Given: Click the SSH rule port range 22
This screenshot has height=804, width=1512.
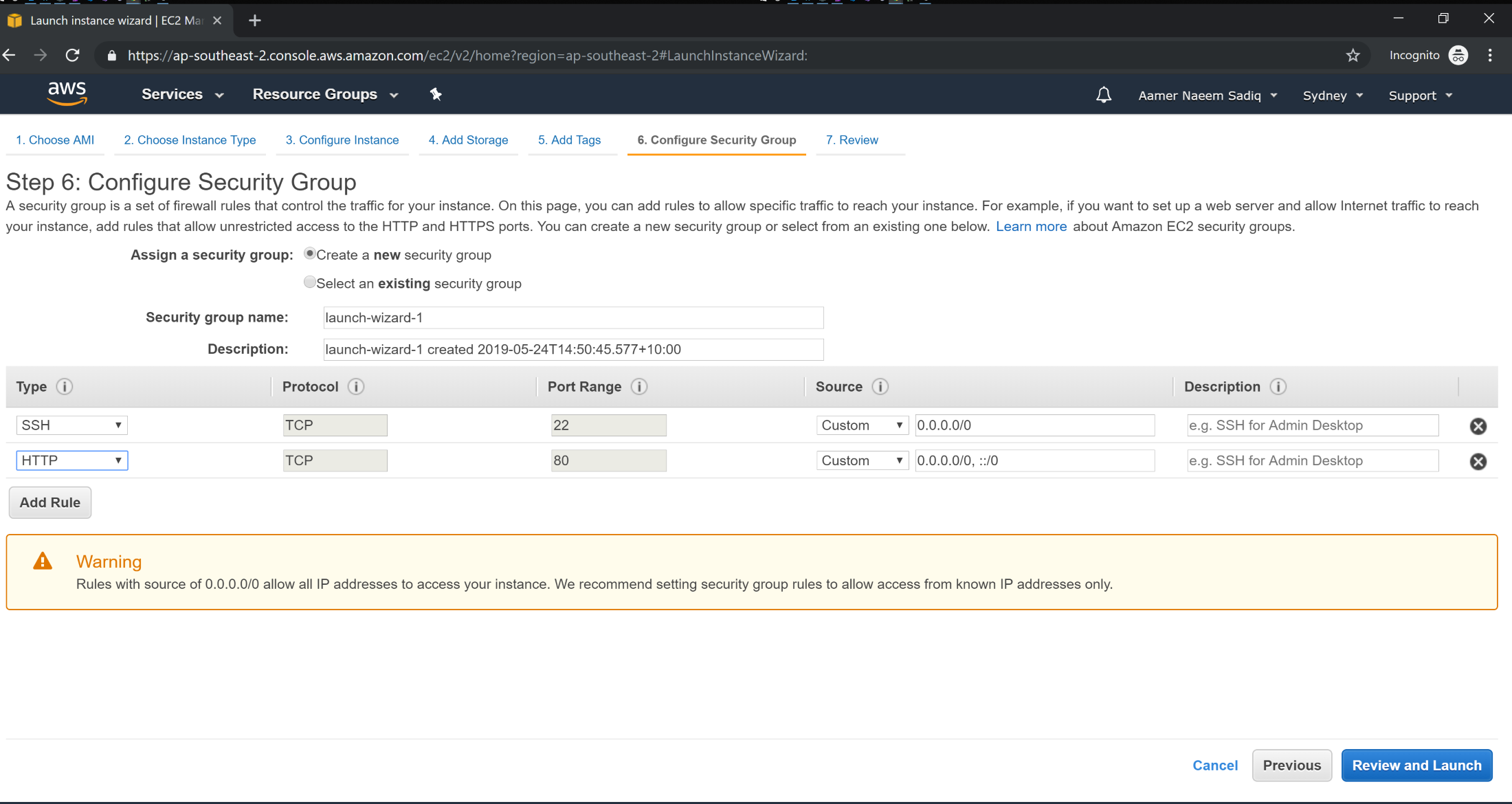Looking at the screenshot, I should click(609, 425).
